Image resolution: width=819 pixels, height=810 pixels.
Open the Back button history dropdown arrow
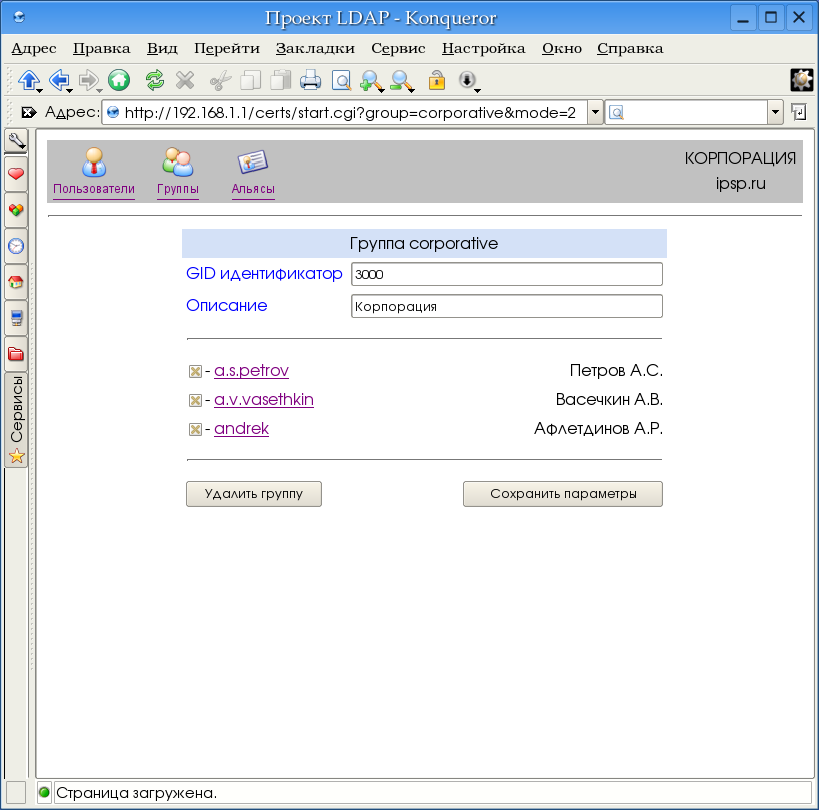click(x=71, y=89)
